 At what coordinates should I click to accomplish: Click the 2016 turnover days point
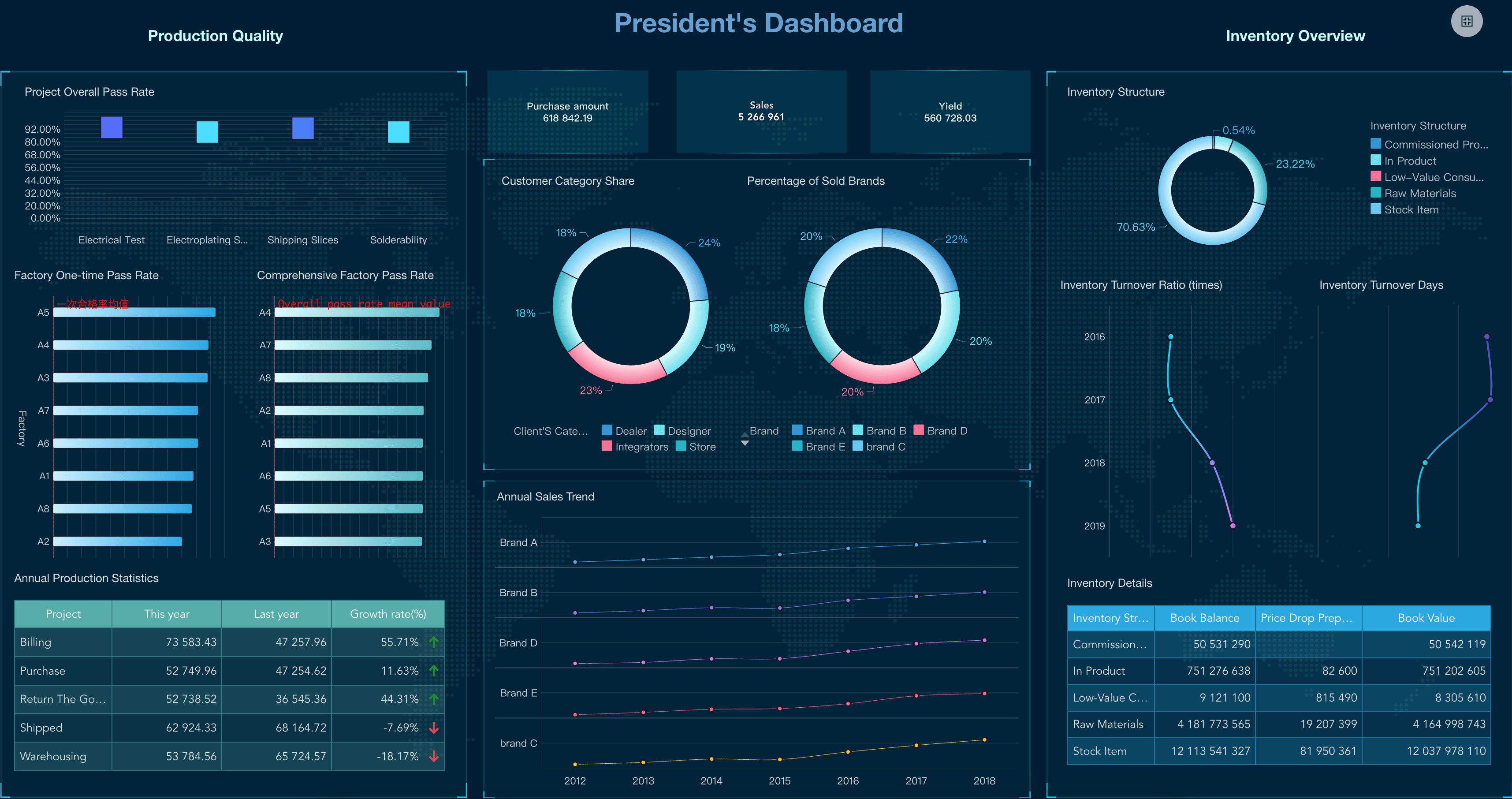[x=1487, y=337]
